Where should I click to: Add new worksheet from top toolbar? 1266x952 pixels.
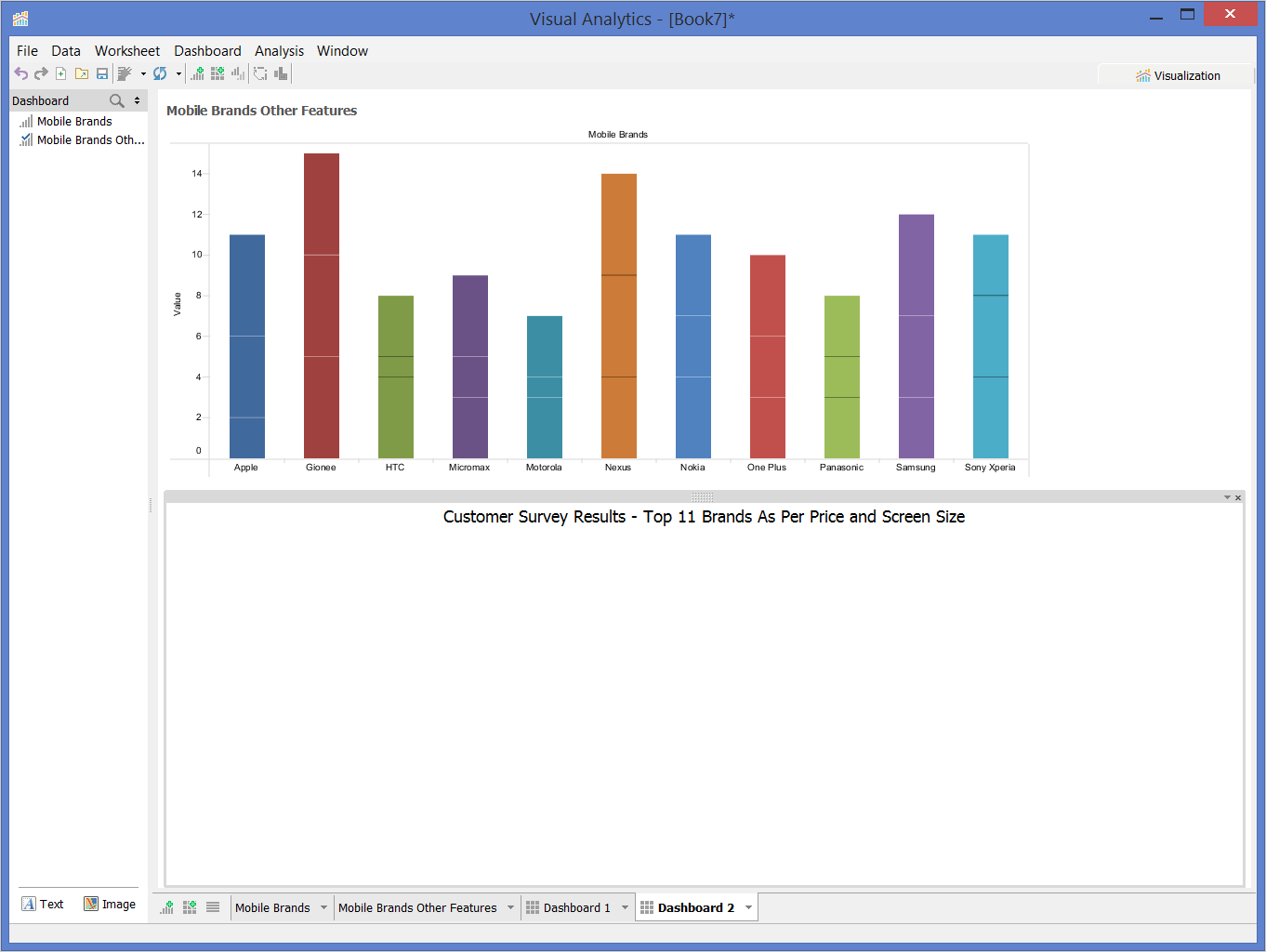coord(197,73)
